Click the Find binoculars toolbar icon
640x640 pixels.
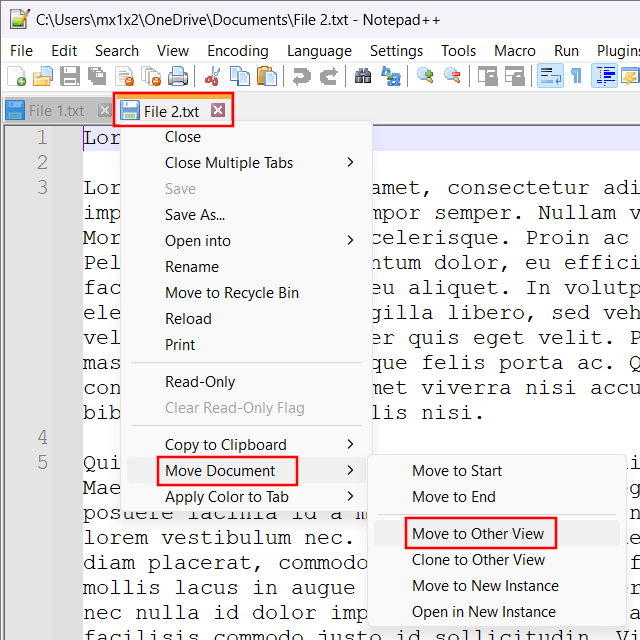click(x=363, y=76)
